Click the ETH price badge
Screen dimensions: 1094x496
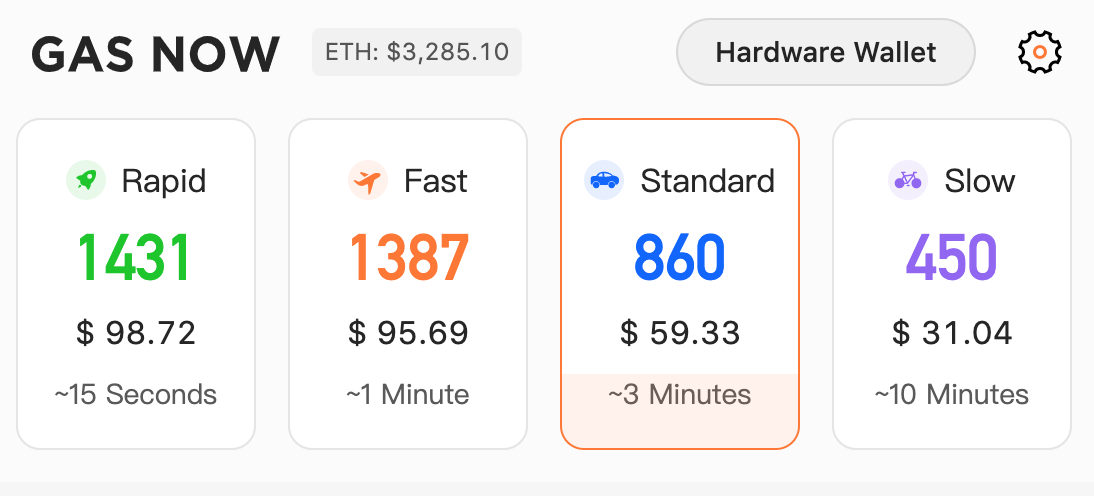[417, 52]
